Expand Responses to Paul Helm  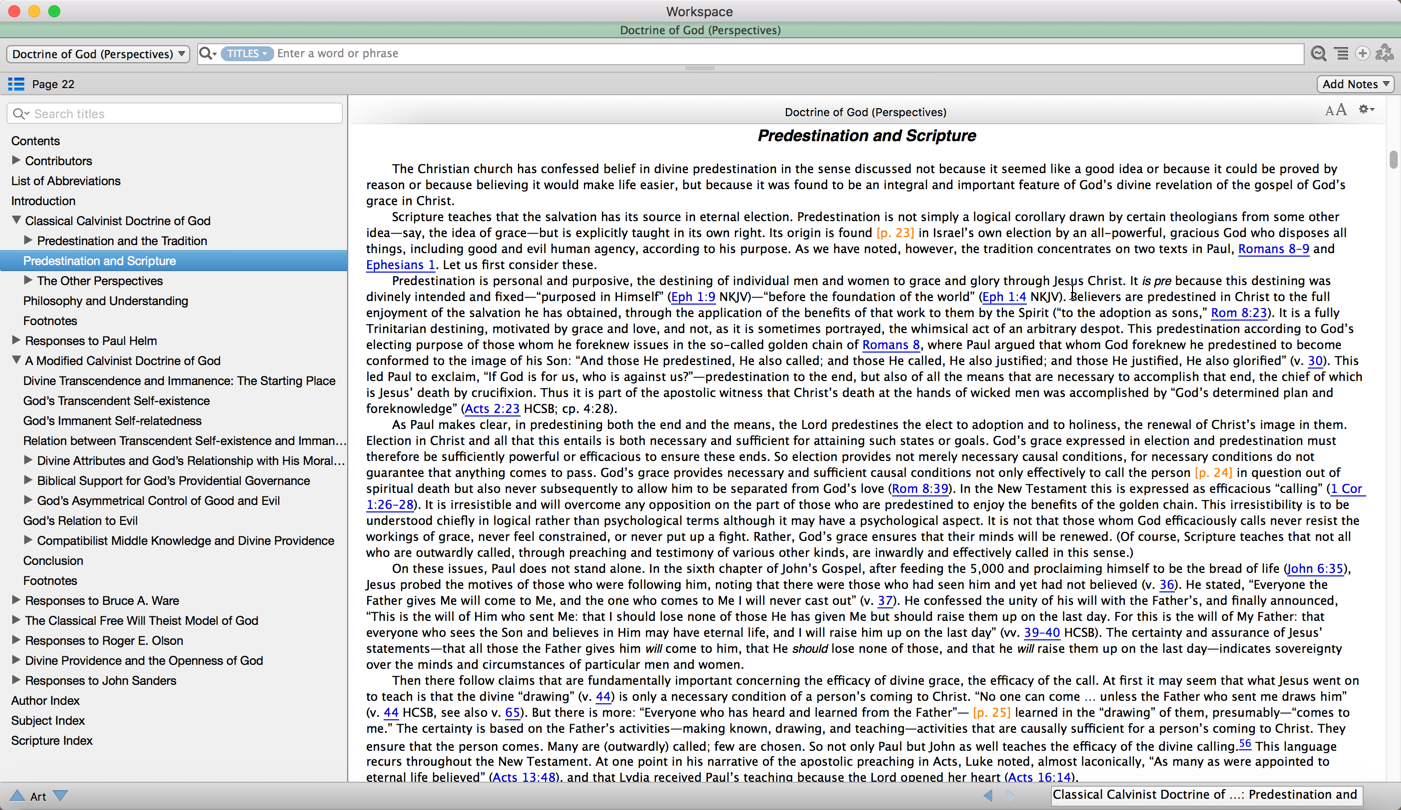(x=16, y=340)
